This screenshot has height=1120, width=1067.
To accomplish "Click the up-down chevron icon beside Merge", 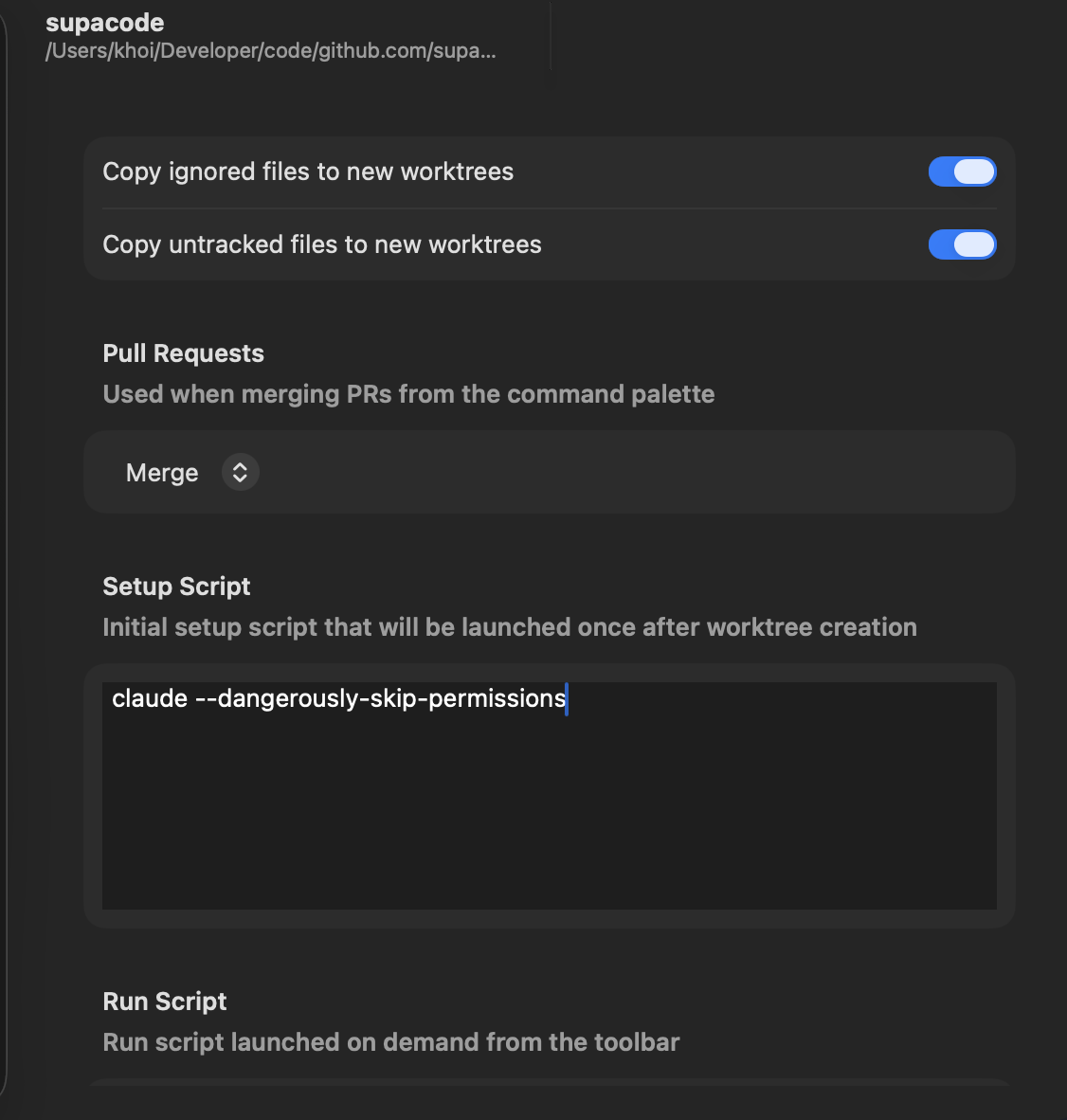I will point(240,472).
